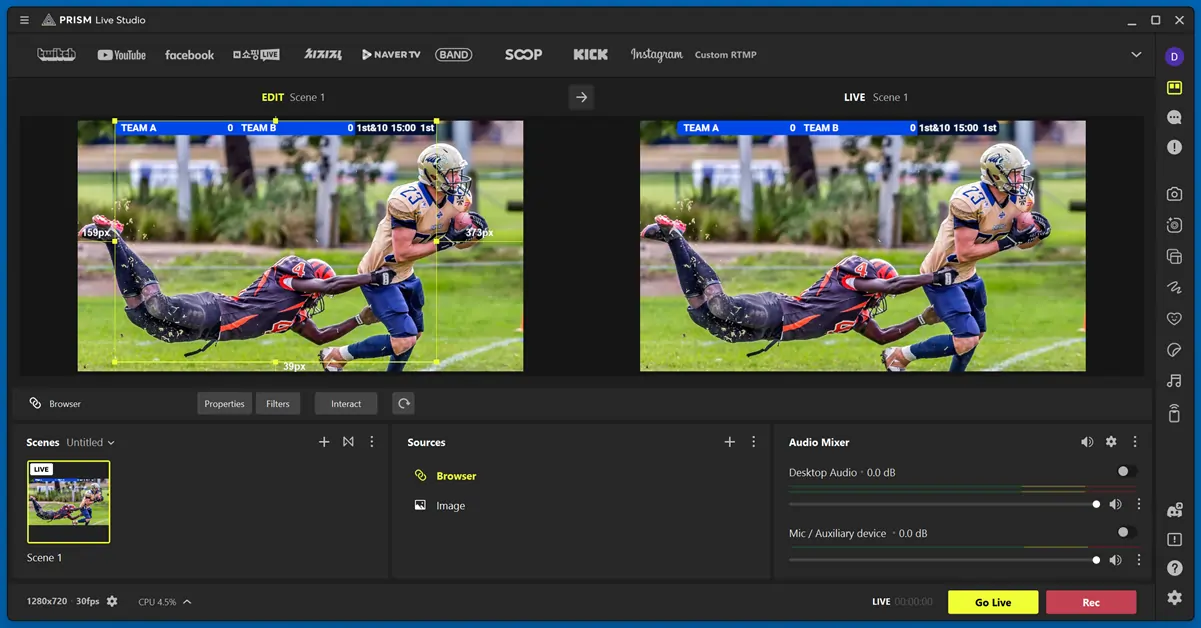Screen dimensions: 1201x628
Task: Click the Twitch platform icon
Action: coord(56,55)
